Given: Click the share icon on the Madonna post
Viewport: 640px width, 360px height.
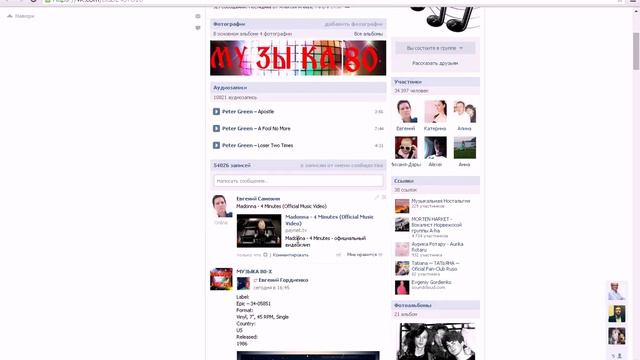Looking at the screenshot, I should [338, 255].
